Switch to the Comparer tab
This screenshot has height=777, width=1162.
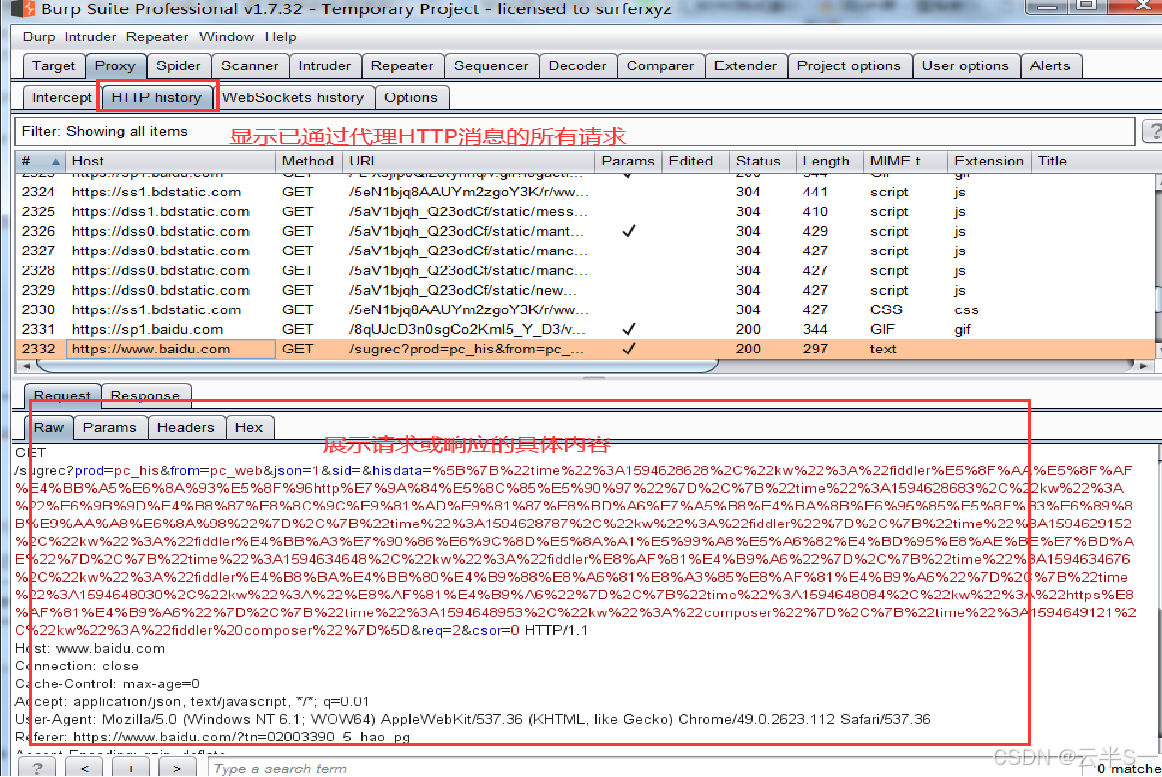pos(660,65)
